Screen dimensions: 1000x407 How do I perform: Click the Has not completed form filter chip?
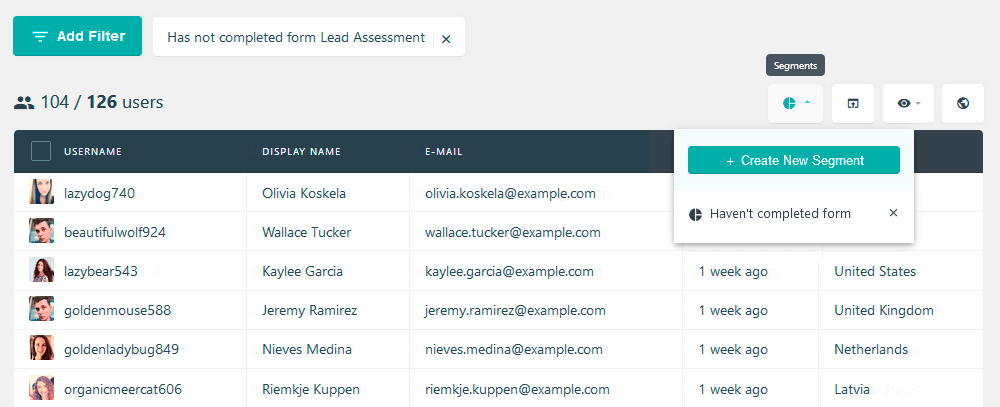coord(296,38)
